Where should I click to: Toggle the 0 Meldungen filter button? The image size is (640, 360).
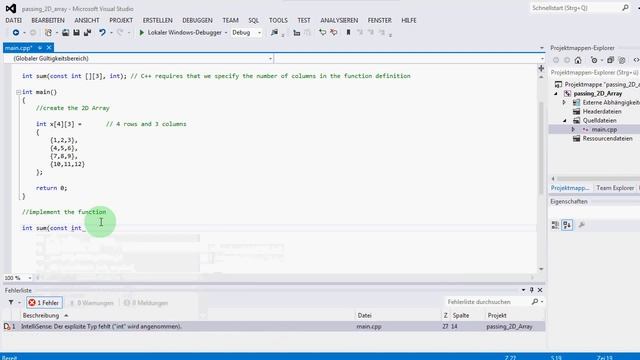[146, 303]
